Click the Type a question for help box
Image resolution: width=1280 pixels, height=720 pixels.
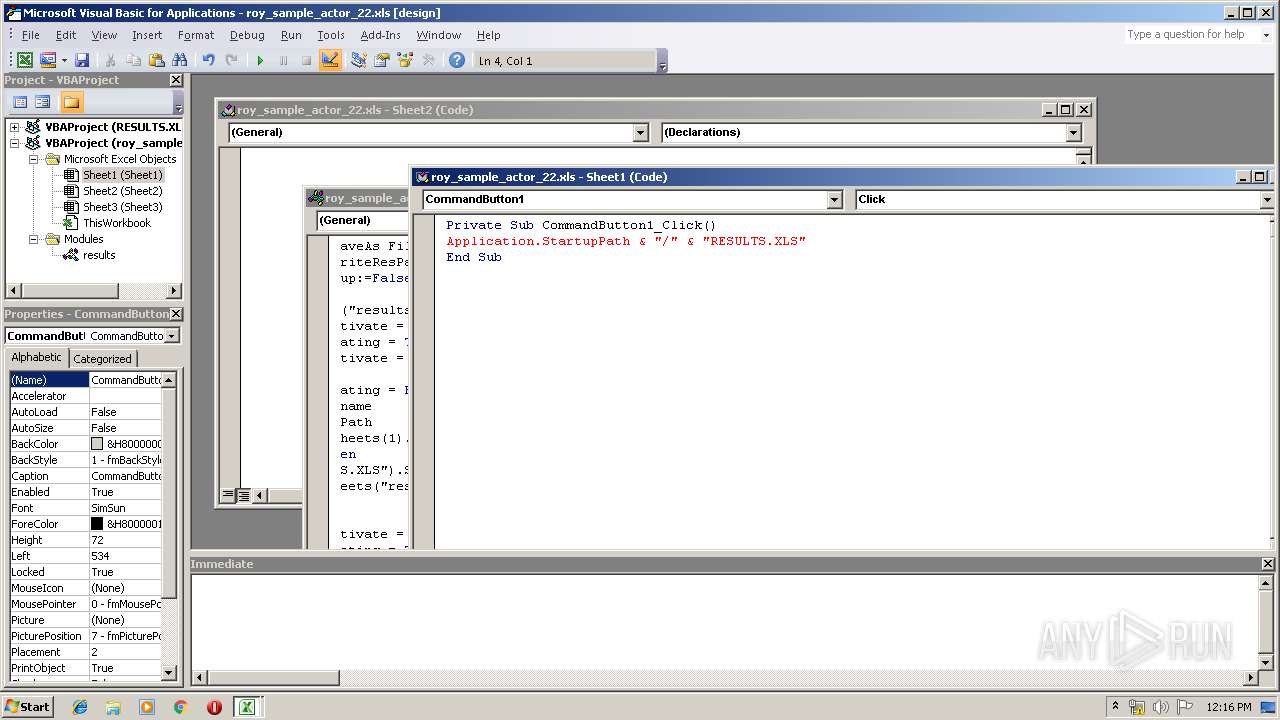click(1190, 34)
